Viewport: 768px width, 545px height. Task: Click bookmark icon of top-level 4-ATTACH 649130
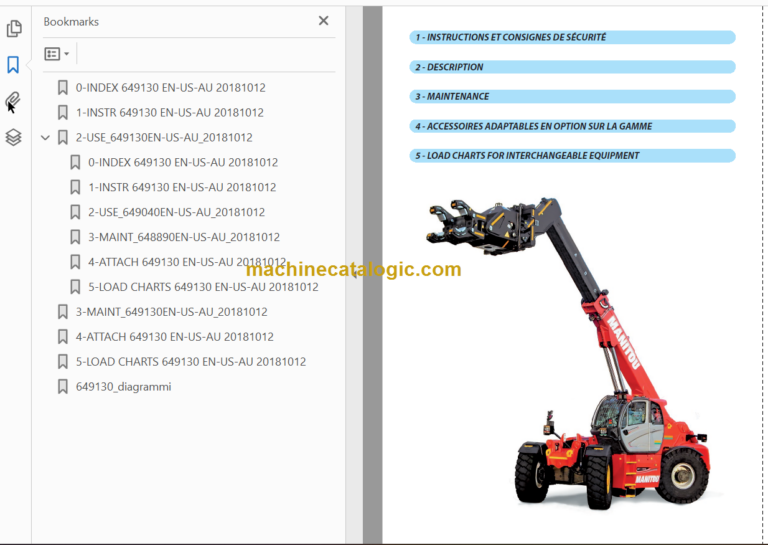(x=63, y=337)
